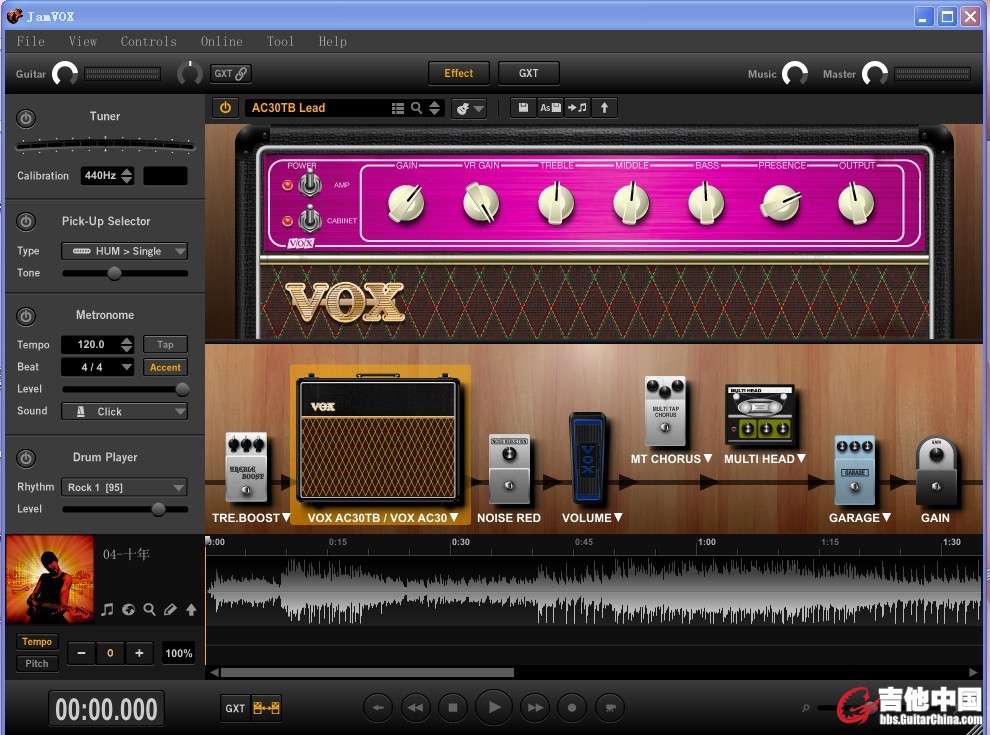Screen dimensions: 990x735
Task: Switch to the GXT view button
Action: click(528, 73)
